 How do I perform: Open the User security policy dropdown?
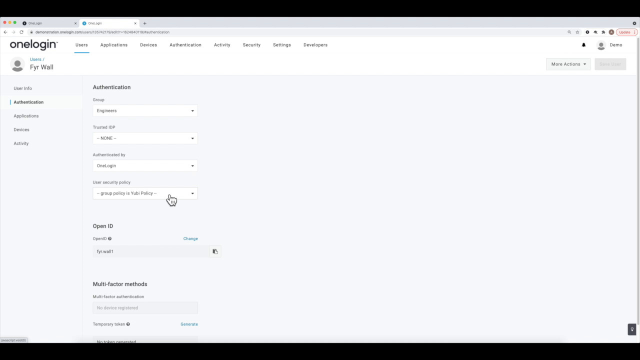(145, 193)
